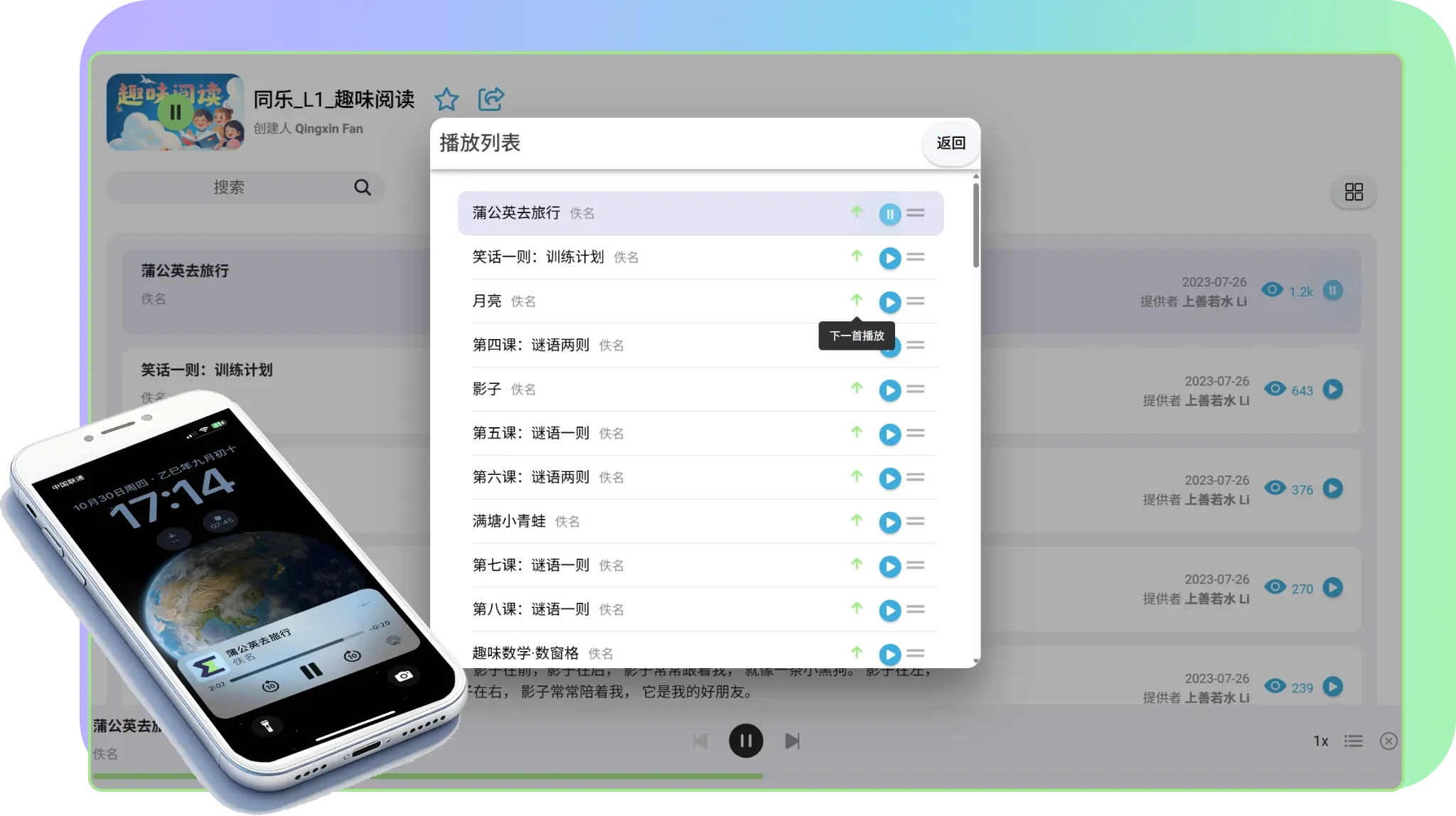Pause 蒲公英去旅行 from background list card
This screenshot has width=1456, height=816.
click(1333, 290)
